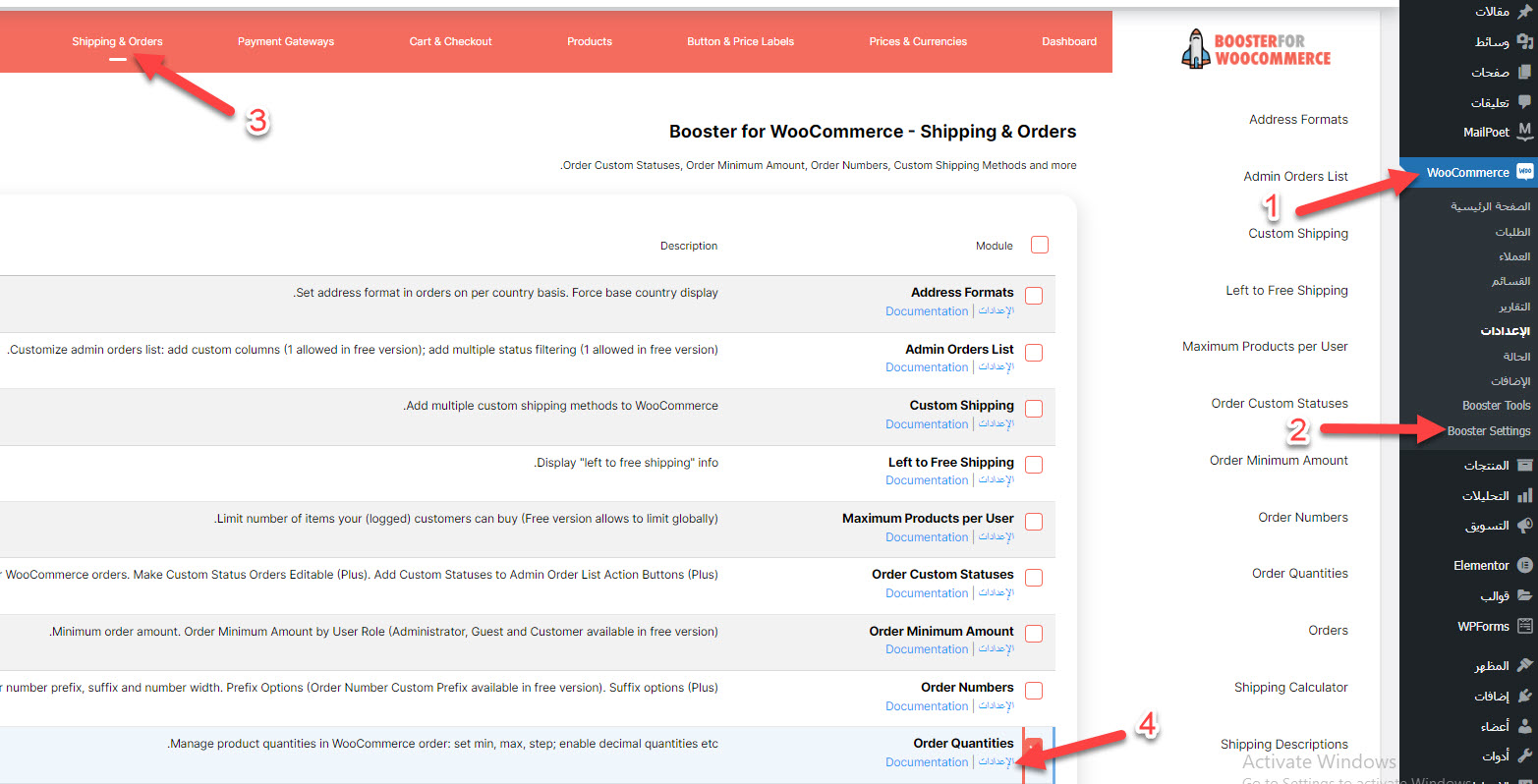
Task: Check the Order Minimum Amount module checkbox
Action: click(x=1034, y=635)
